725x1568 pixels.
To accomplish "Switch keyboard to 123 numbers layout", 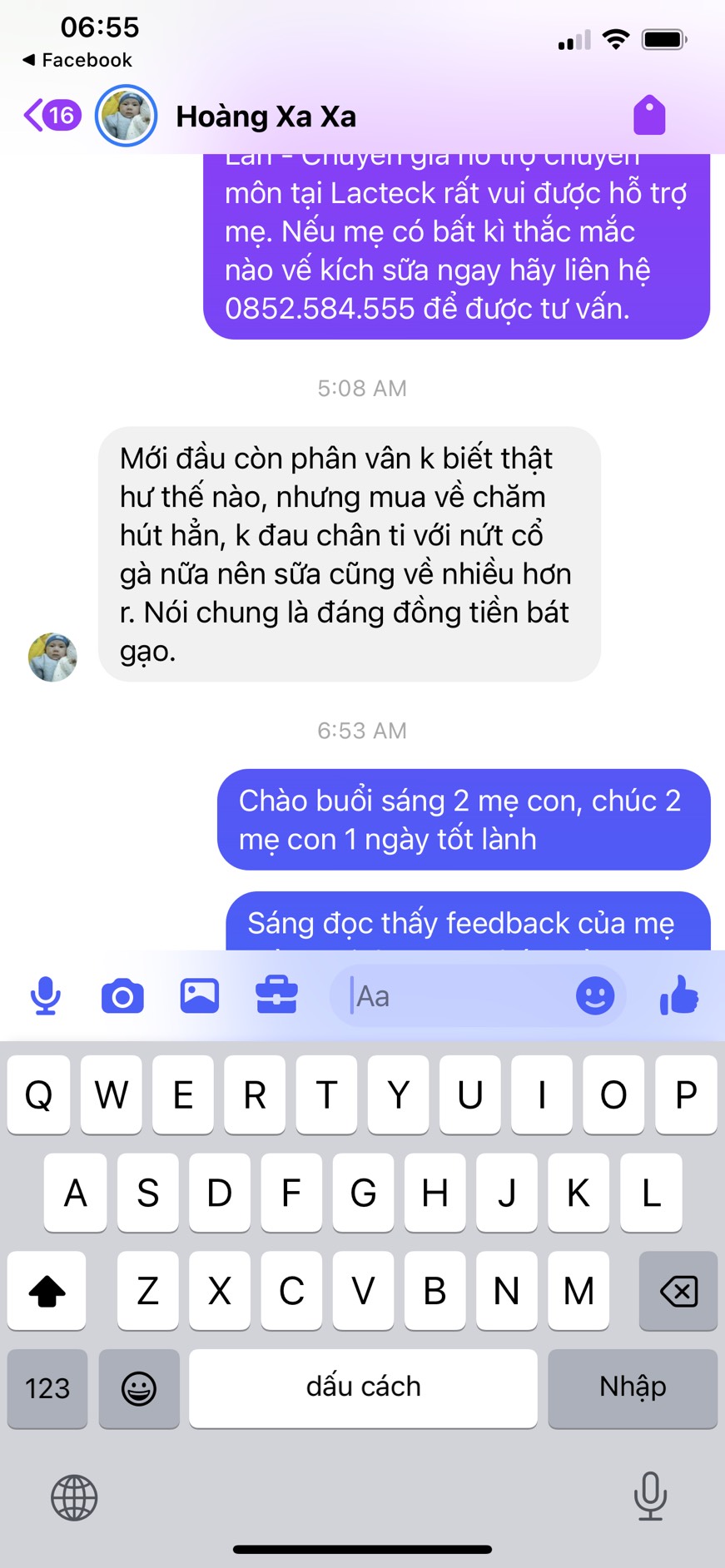I will coord(47,1388).
